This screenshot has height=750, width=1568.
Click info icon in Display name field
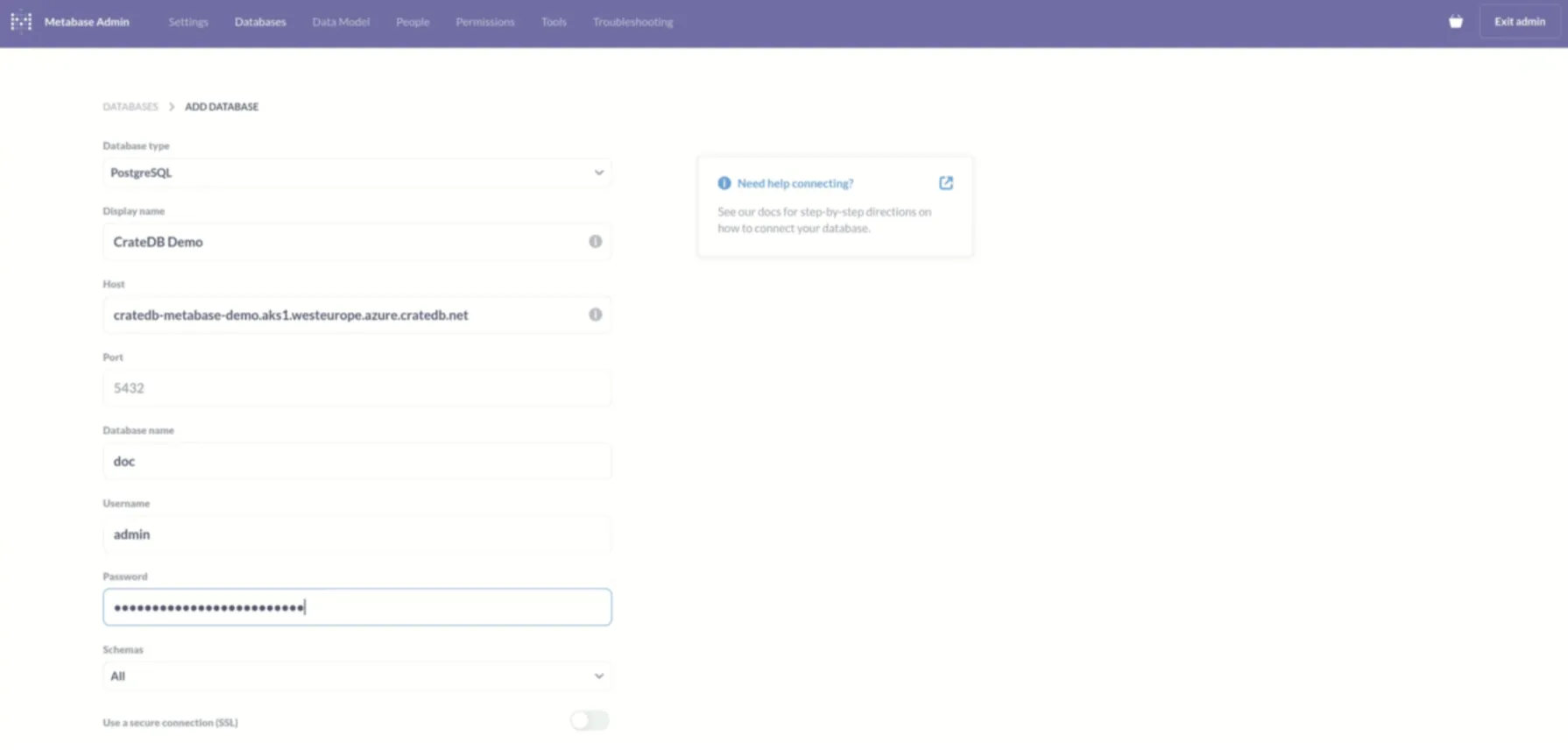596,242
